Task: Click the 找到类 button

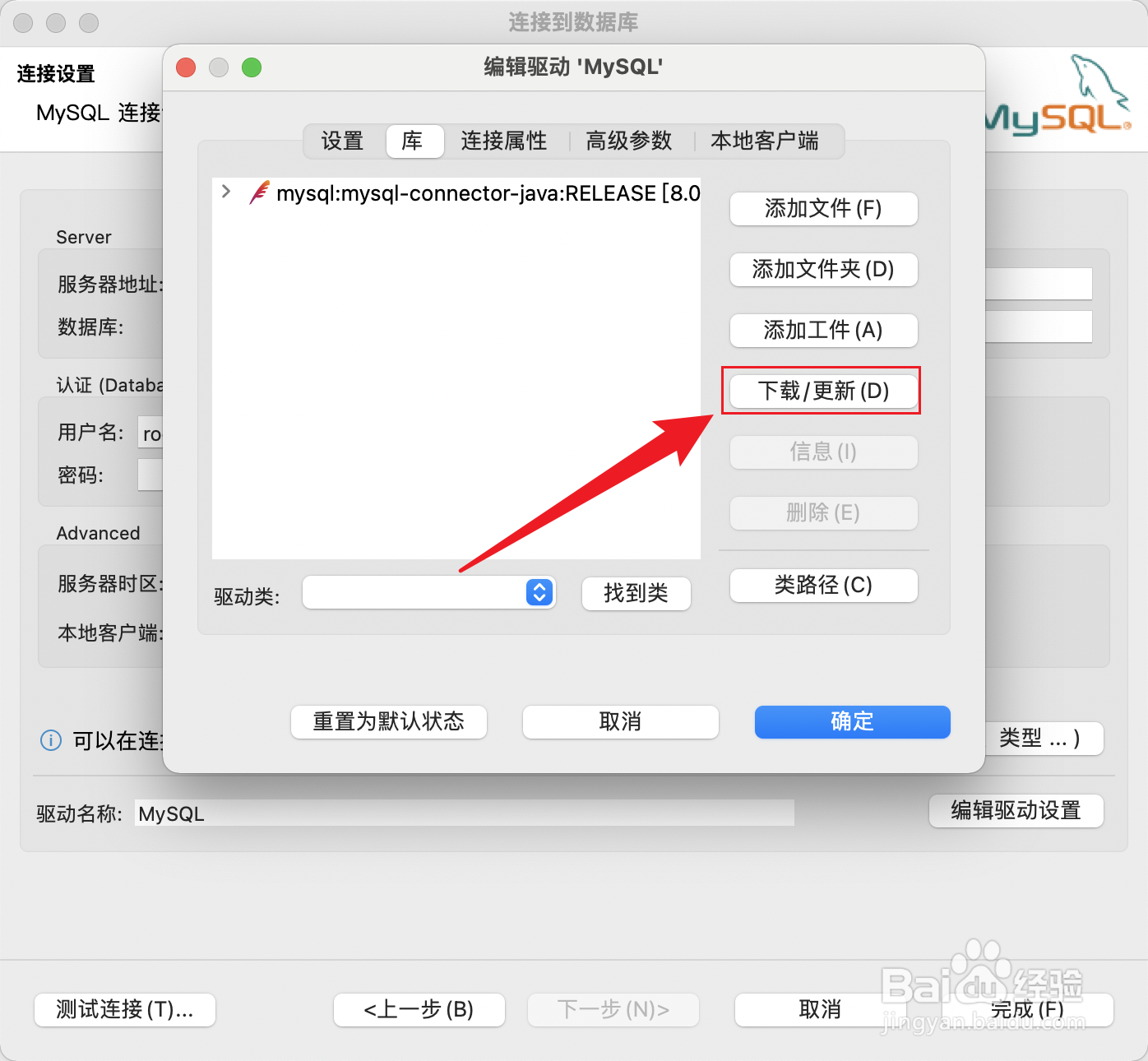Action: (x=636, y=593)
